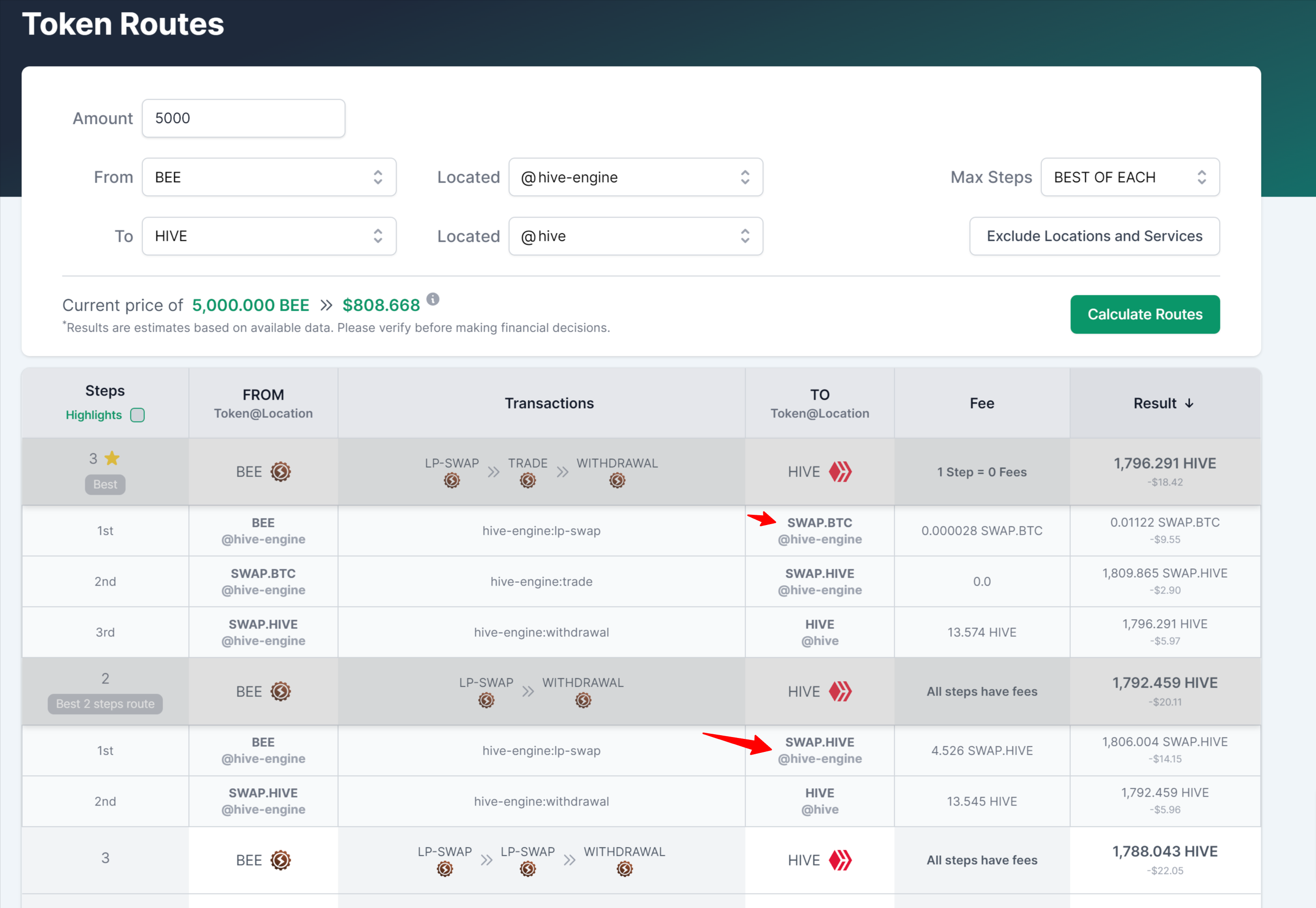Click HIVE logo in Best 2 steps route
Viewport: 1316px width, 908px height.
[x=840, y=691]
